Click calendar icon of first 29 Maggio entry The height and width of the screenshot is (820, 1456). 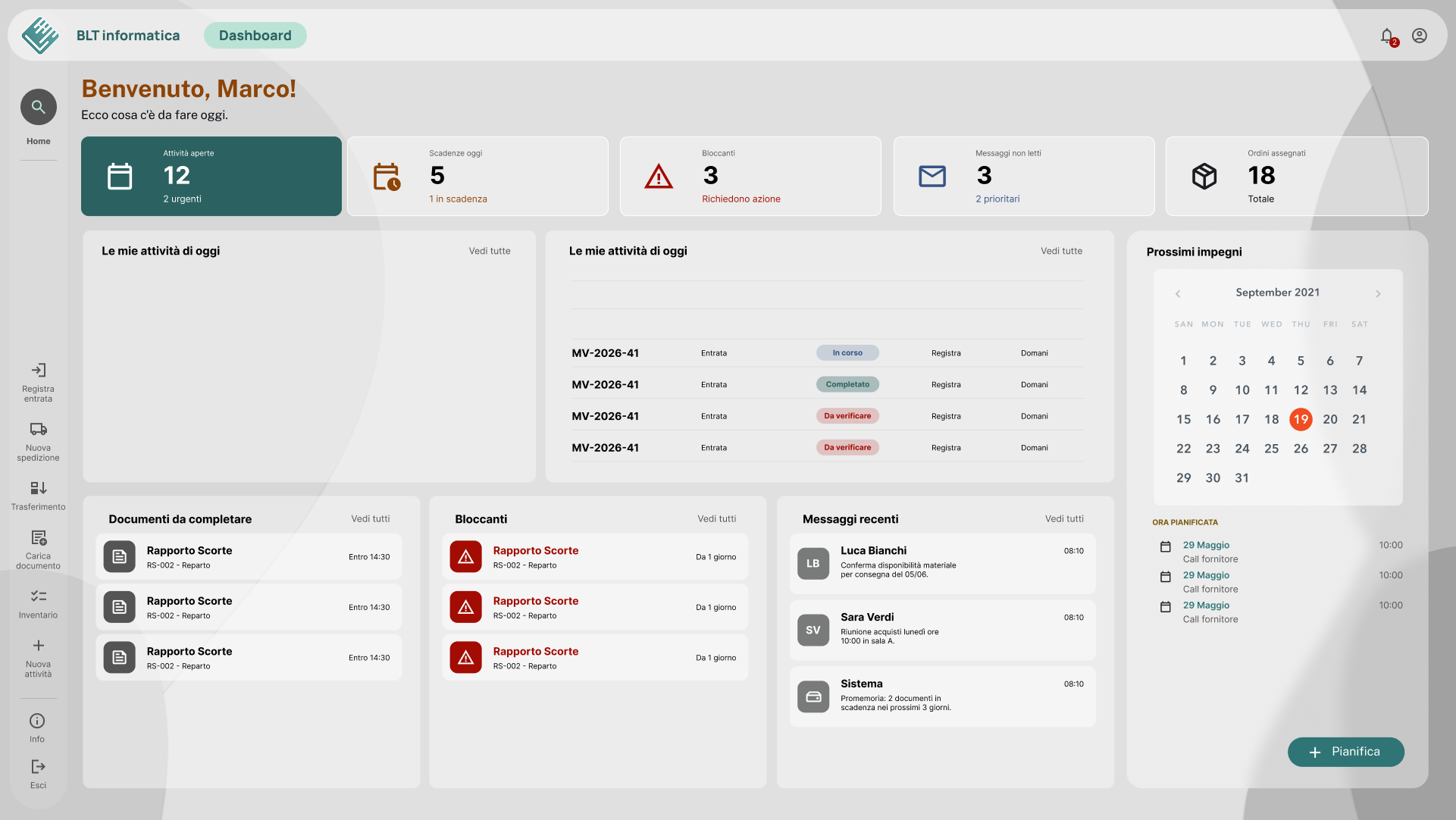tap(1166, 546)
